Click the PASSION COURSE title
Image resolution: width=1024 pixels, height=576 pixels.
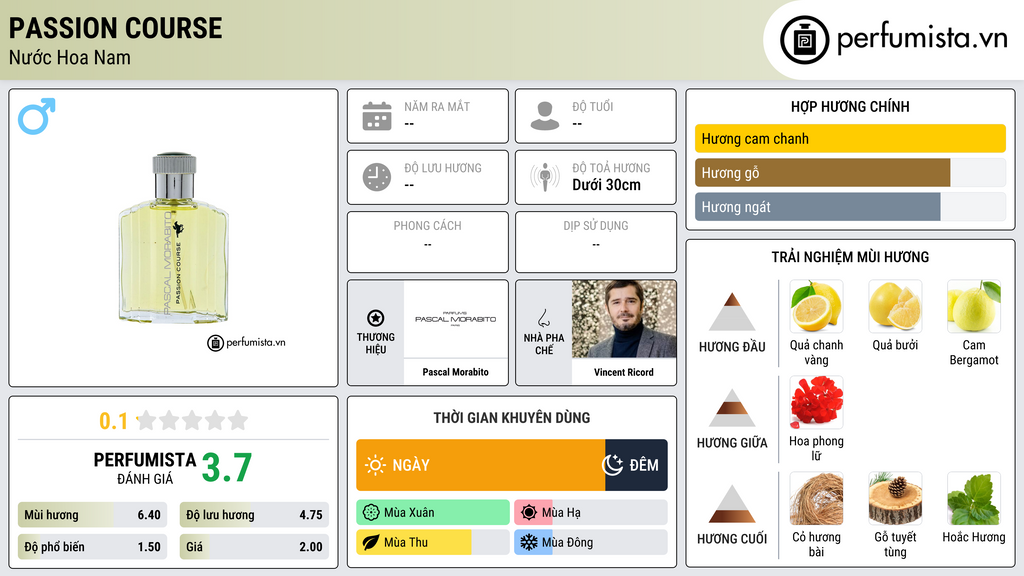pyautogui.click(x=116, y=28)
